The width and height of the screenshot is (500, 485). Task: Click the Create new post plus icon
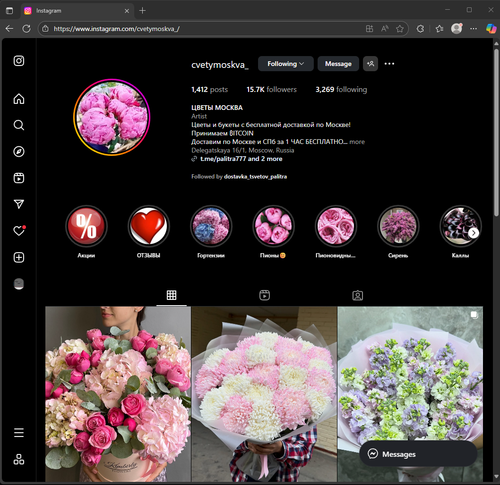[19, 257]
